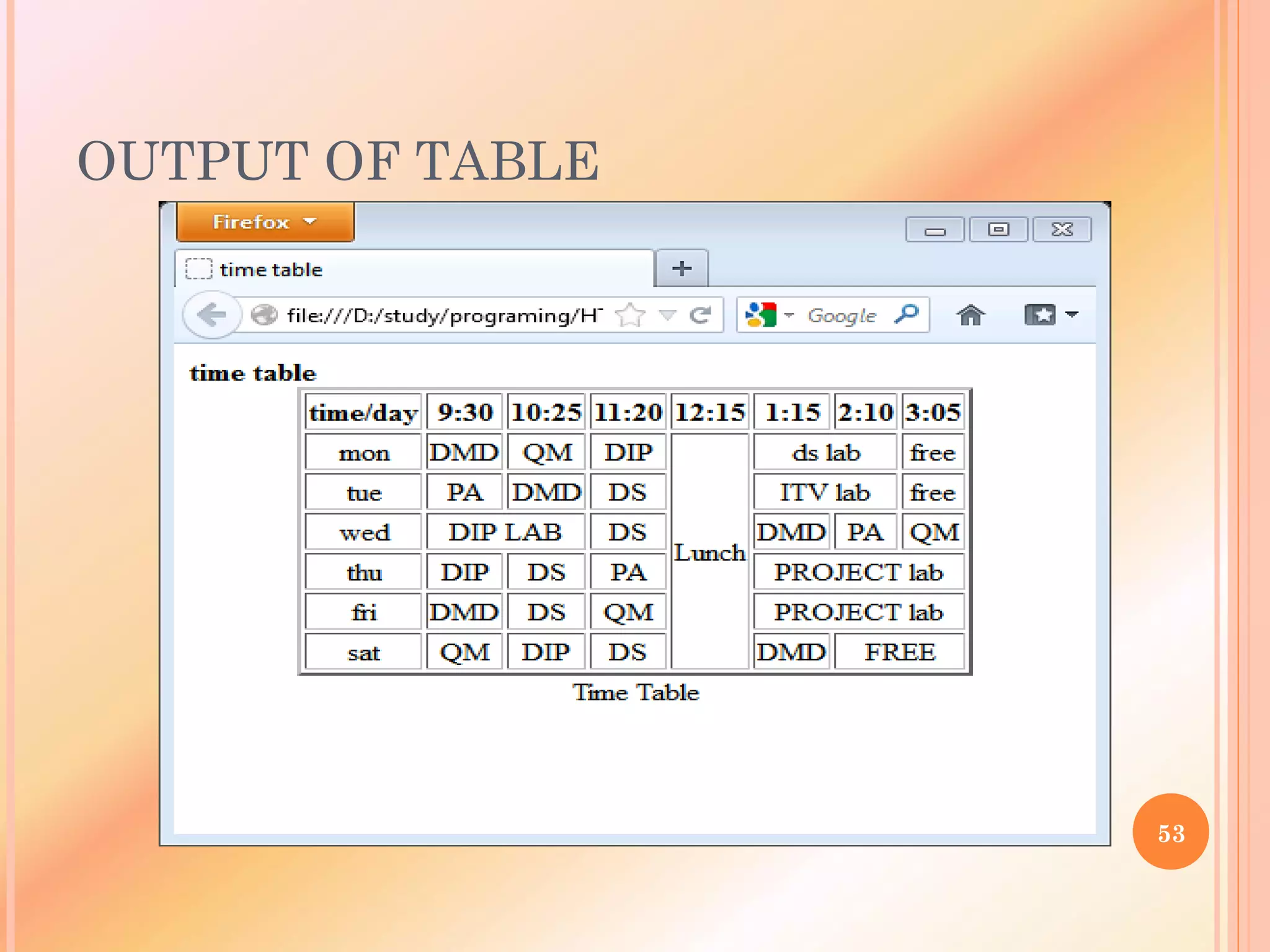Image resolution: width=1270 pixels, height=952 pixels.
Task: Maximize the Firefox window
Action: point(998,229)
